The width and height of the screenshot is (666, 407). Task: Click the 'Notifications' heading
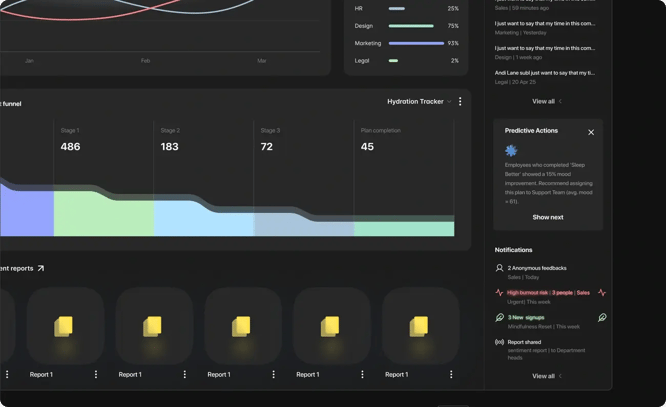513,250
